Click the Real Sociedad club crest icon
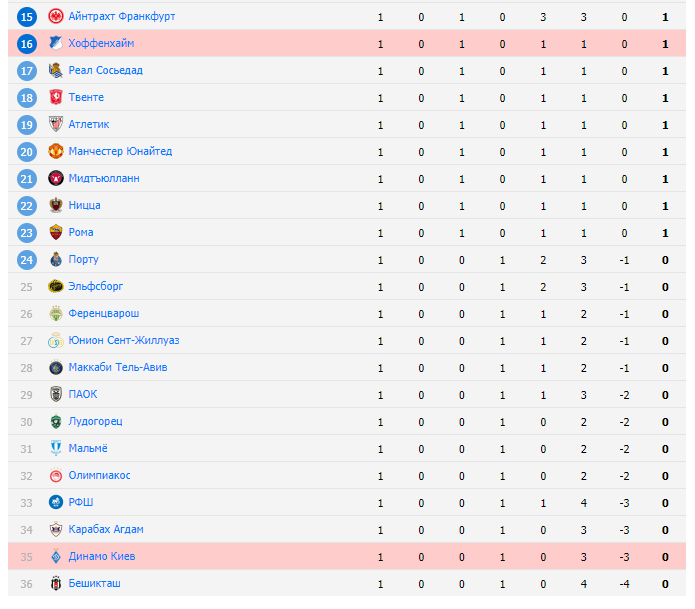Image resolution: width=695 pixels, height=609 pixels. (x=56, y=71)
